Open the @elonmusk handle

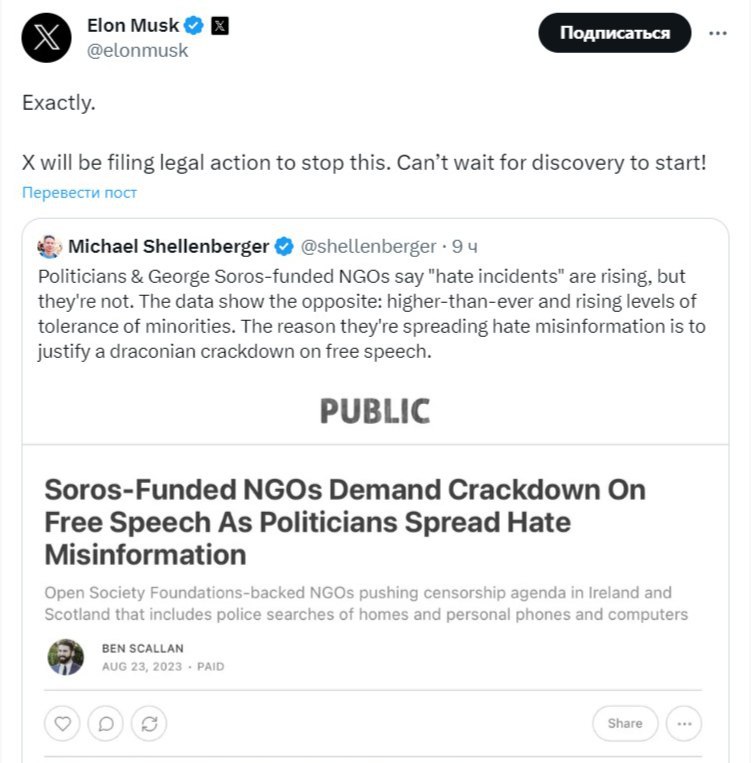(138, 50)
